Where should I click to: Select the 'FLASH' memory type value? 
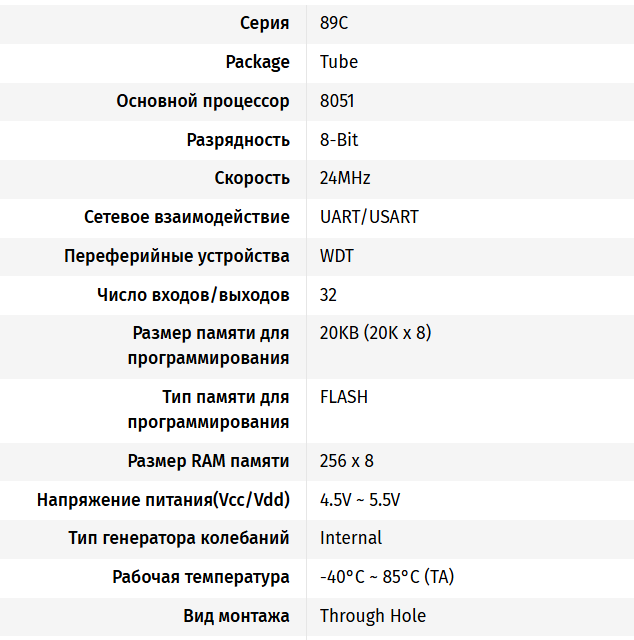pyautogui.click(x=344, y=397)
